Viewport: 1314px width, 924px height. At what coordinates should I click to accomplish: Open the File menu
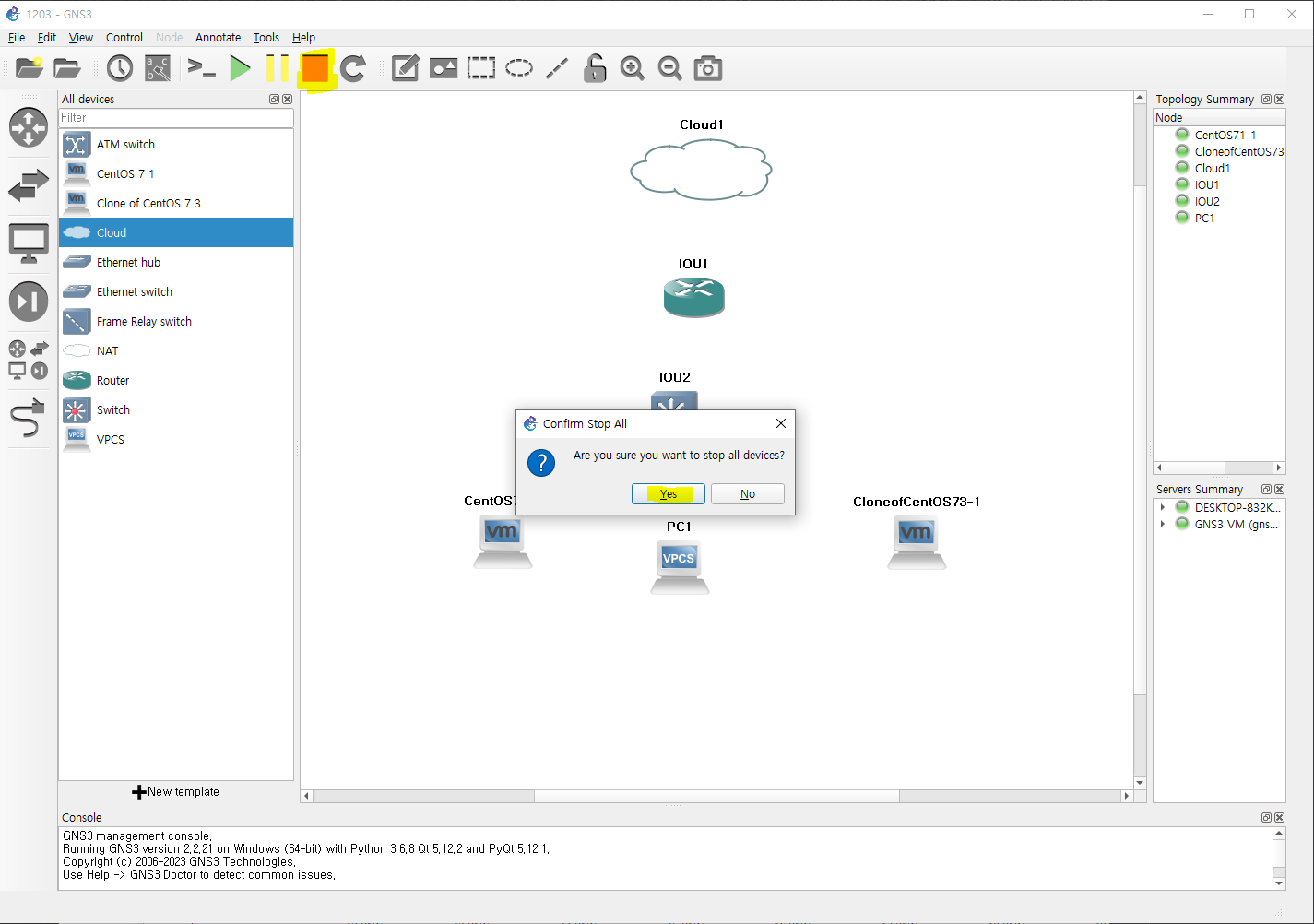click(17, 38)
